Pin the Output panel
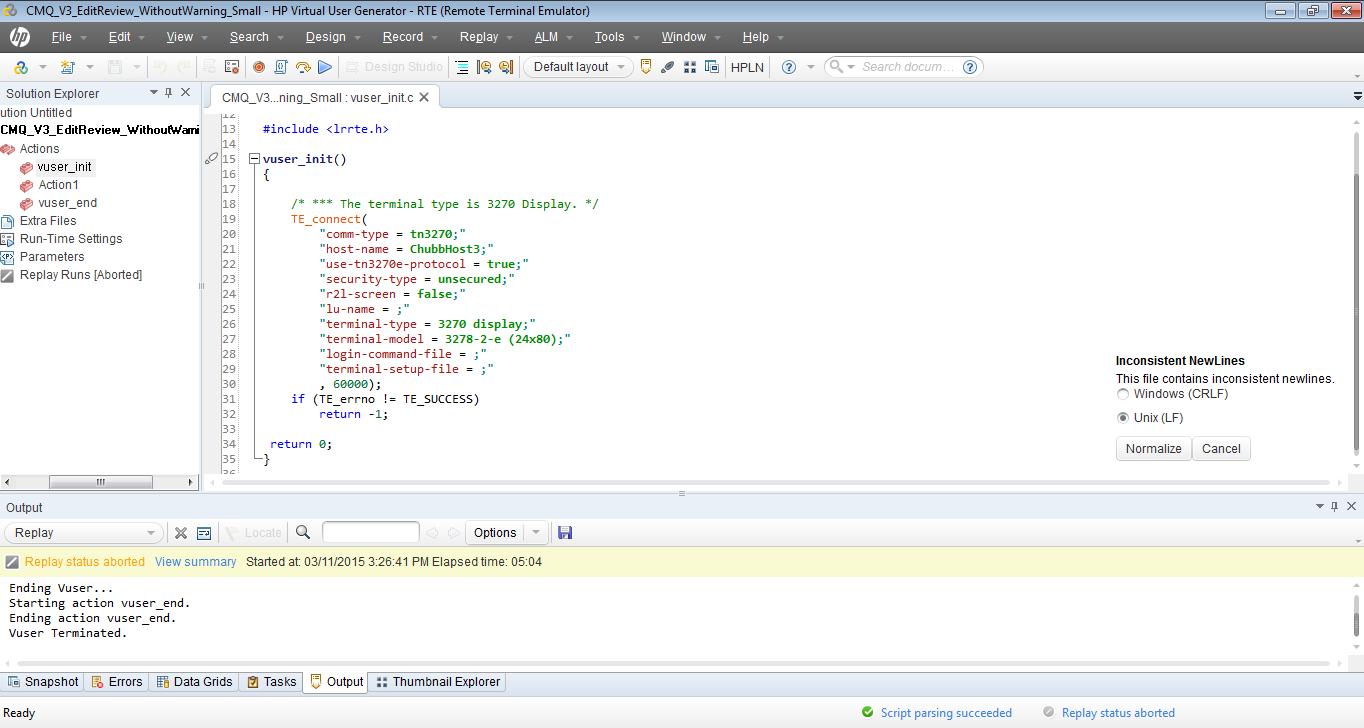 1334,507
